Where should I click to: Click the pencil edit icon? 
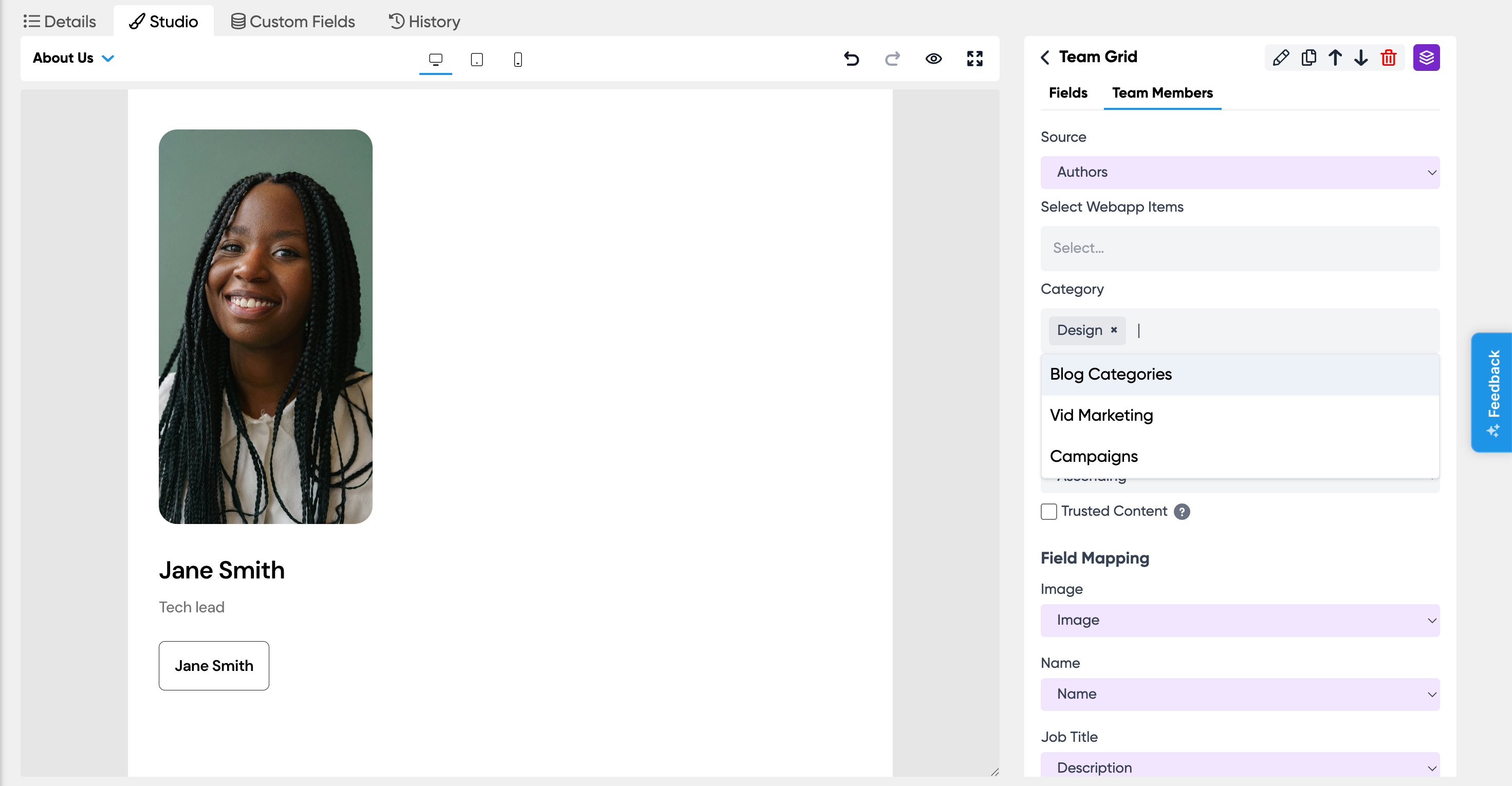[1281, 58]
